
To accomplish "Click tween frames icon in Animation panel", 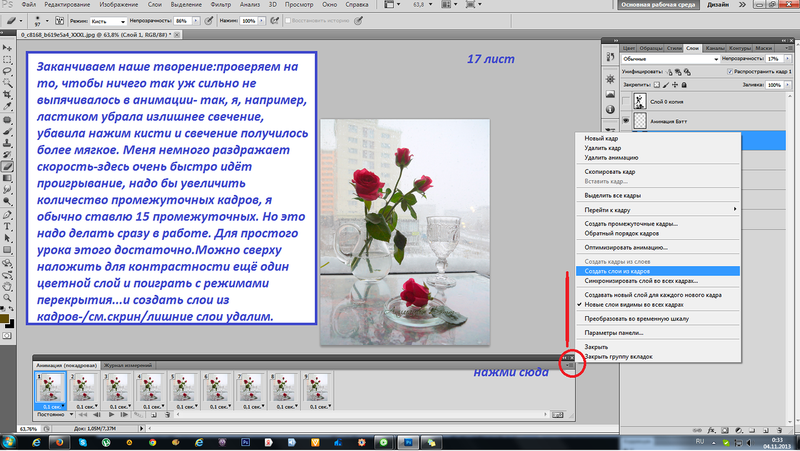I will point(138,415).
